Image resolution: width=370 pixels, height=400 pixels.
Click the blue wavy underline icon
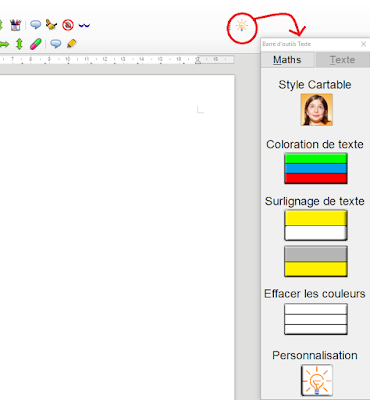[84, 25]
